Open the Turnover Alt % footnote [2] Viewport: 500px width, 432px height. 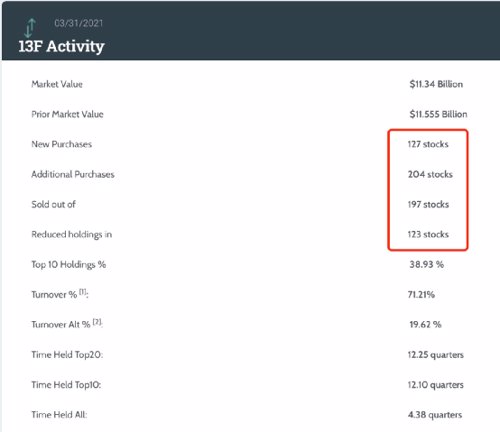(97, 322)
